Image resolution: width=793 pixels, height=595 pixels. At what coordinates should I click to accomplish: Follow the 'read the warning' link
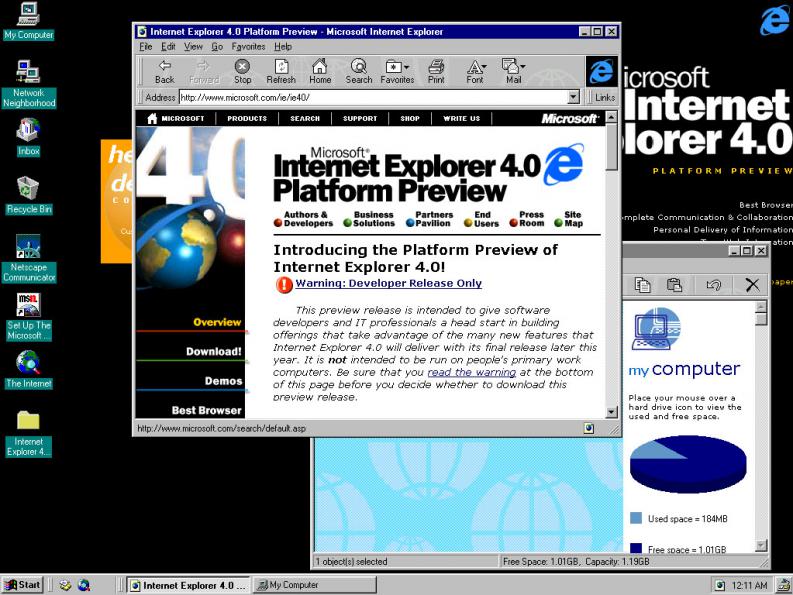tap(471, 372)
